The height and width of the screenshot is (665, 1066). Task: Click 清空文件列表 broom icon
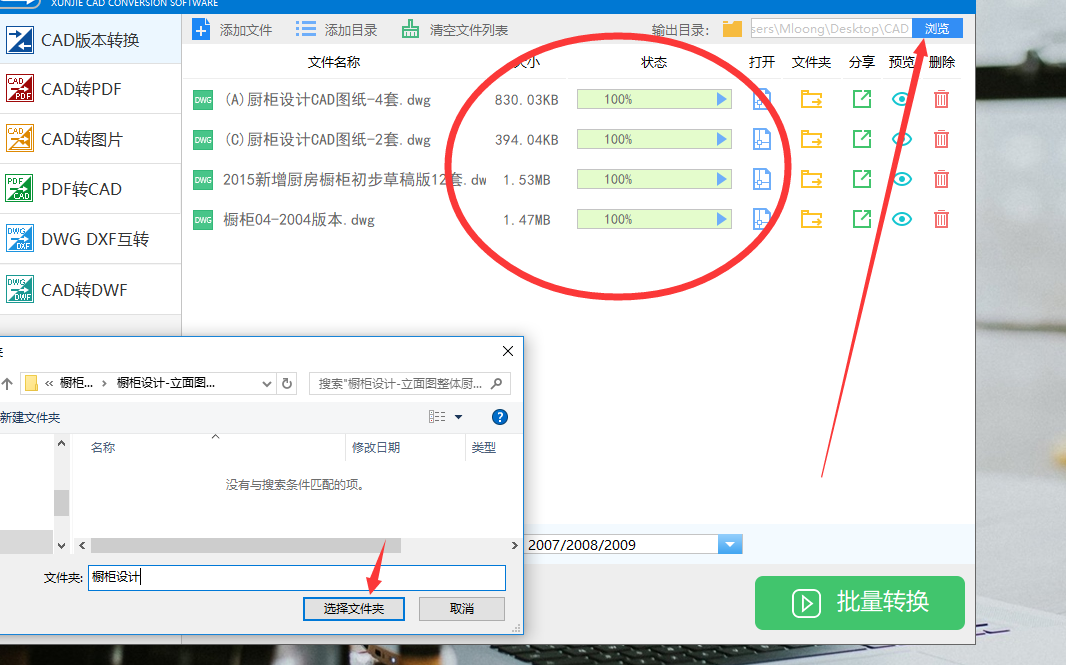(410, 29)
